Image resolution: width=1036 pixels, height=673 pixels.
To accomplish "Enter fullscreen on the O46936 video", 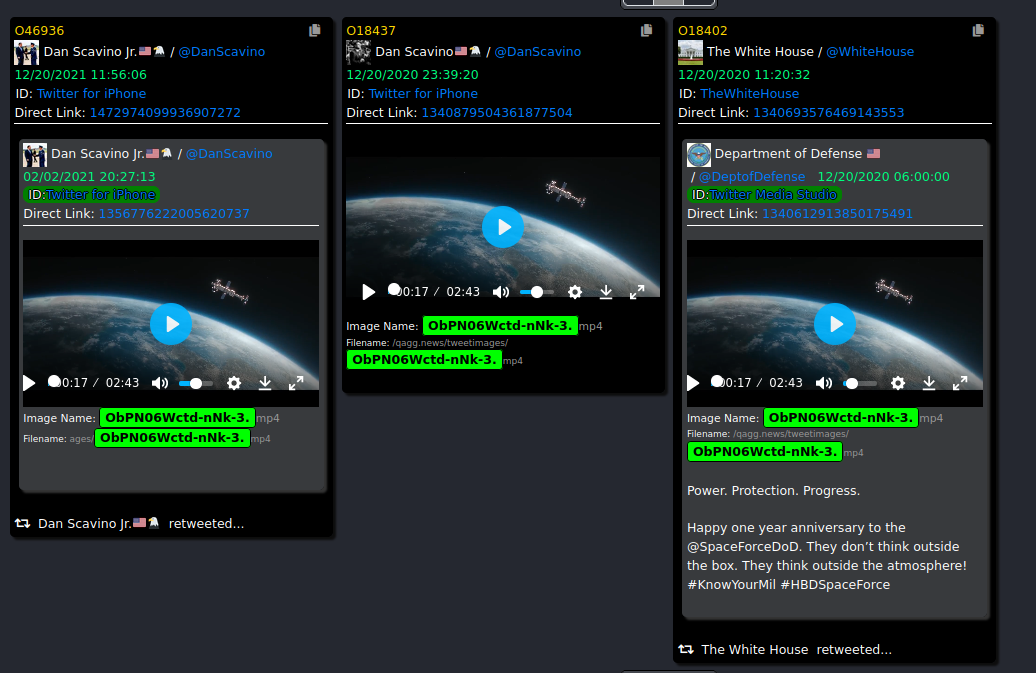I will coord(296,383).
